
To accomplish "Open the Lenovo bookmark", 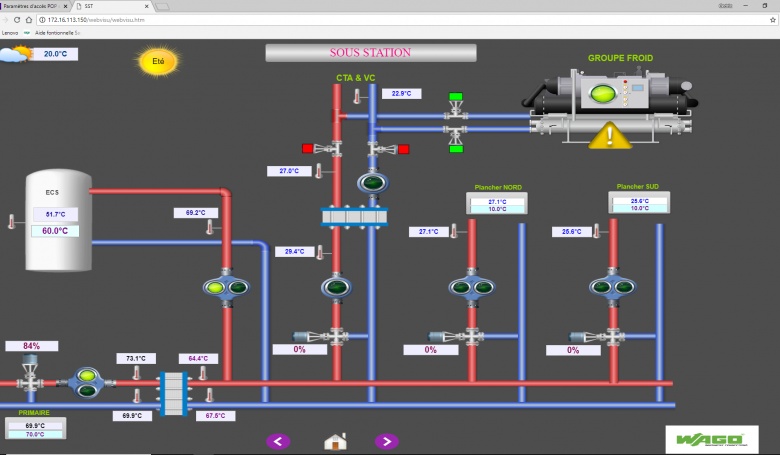I will click(x=10, y=33).
